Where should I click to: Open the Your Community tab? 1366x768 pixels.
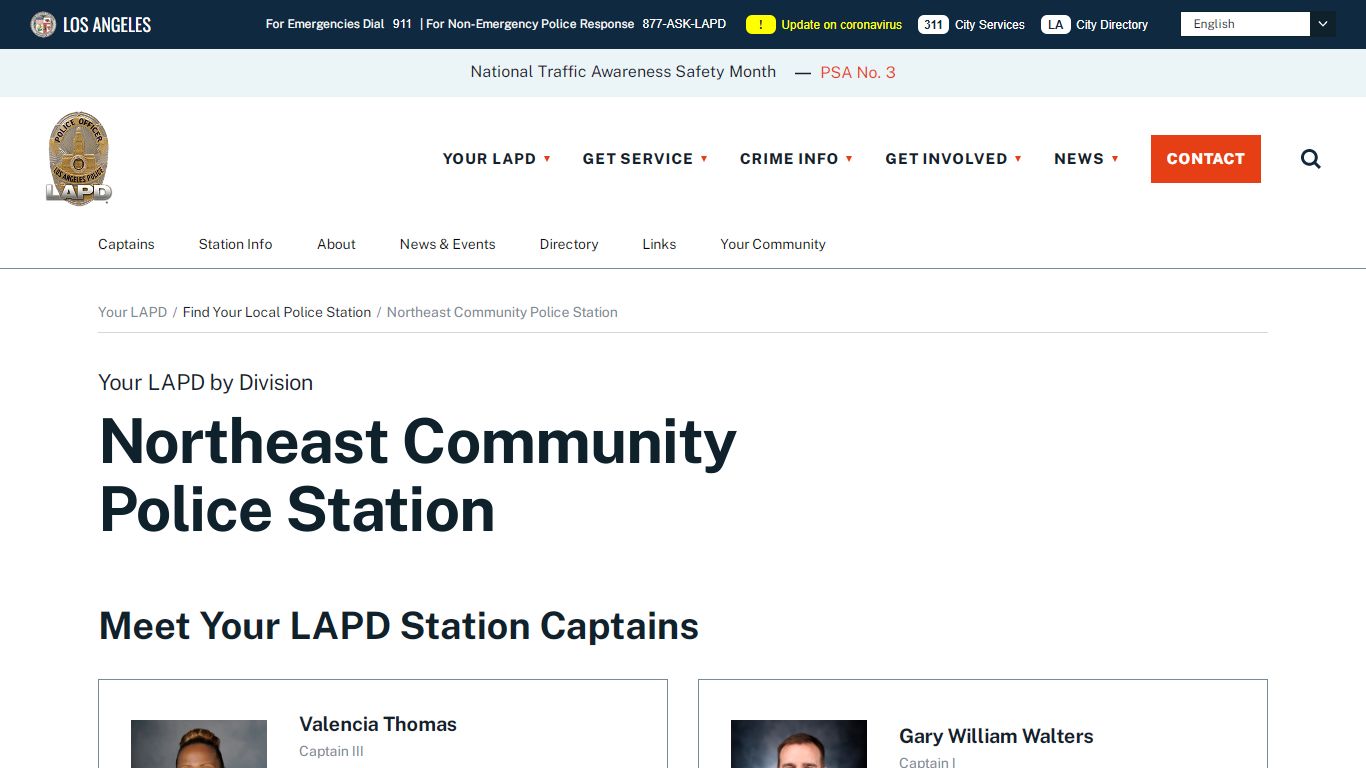pos(773,244)
